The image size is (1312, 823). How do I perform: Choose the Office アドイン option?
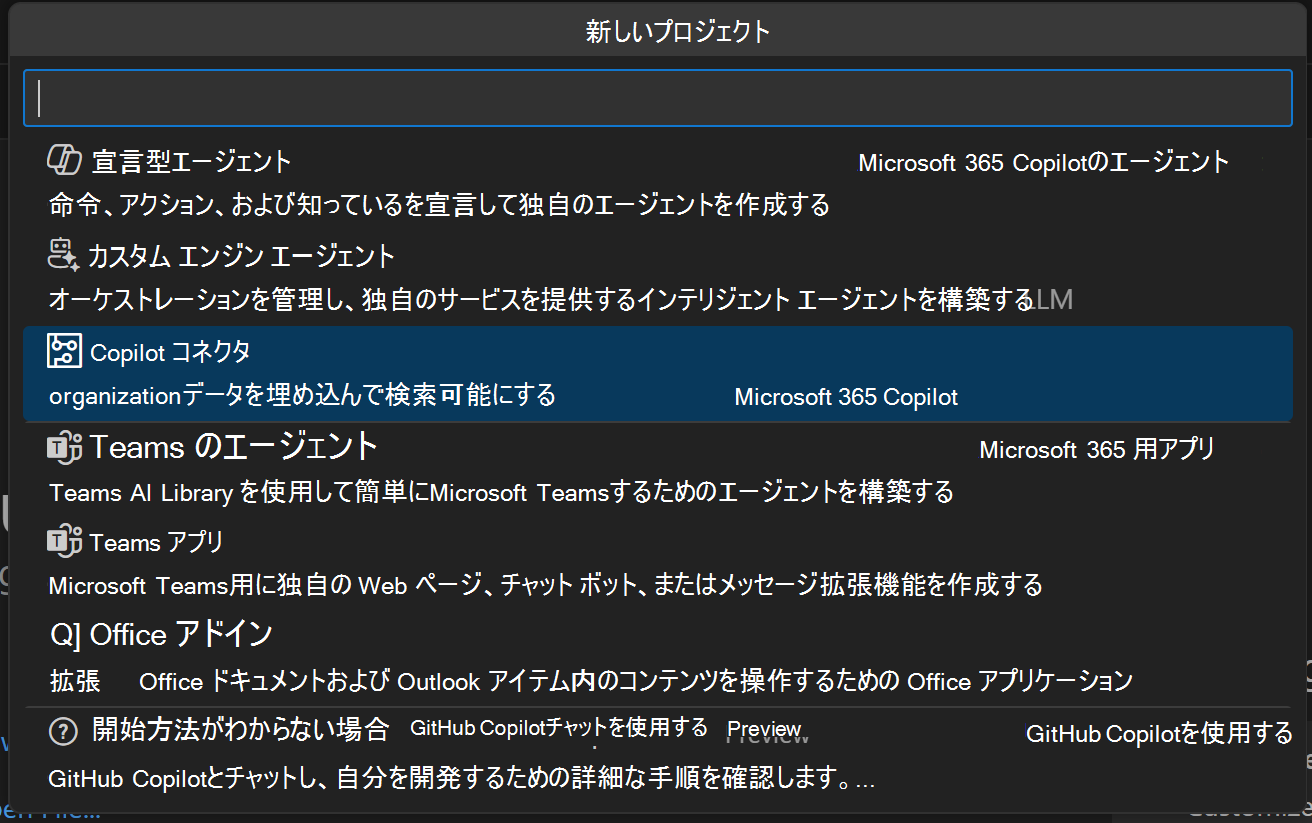657,659
